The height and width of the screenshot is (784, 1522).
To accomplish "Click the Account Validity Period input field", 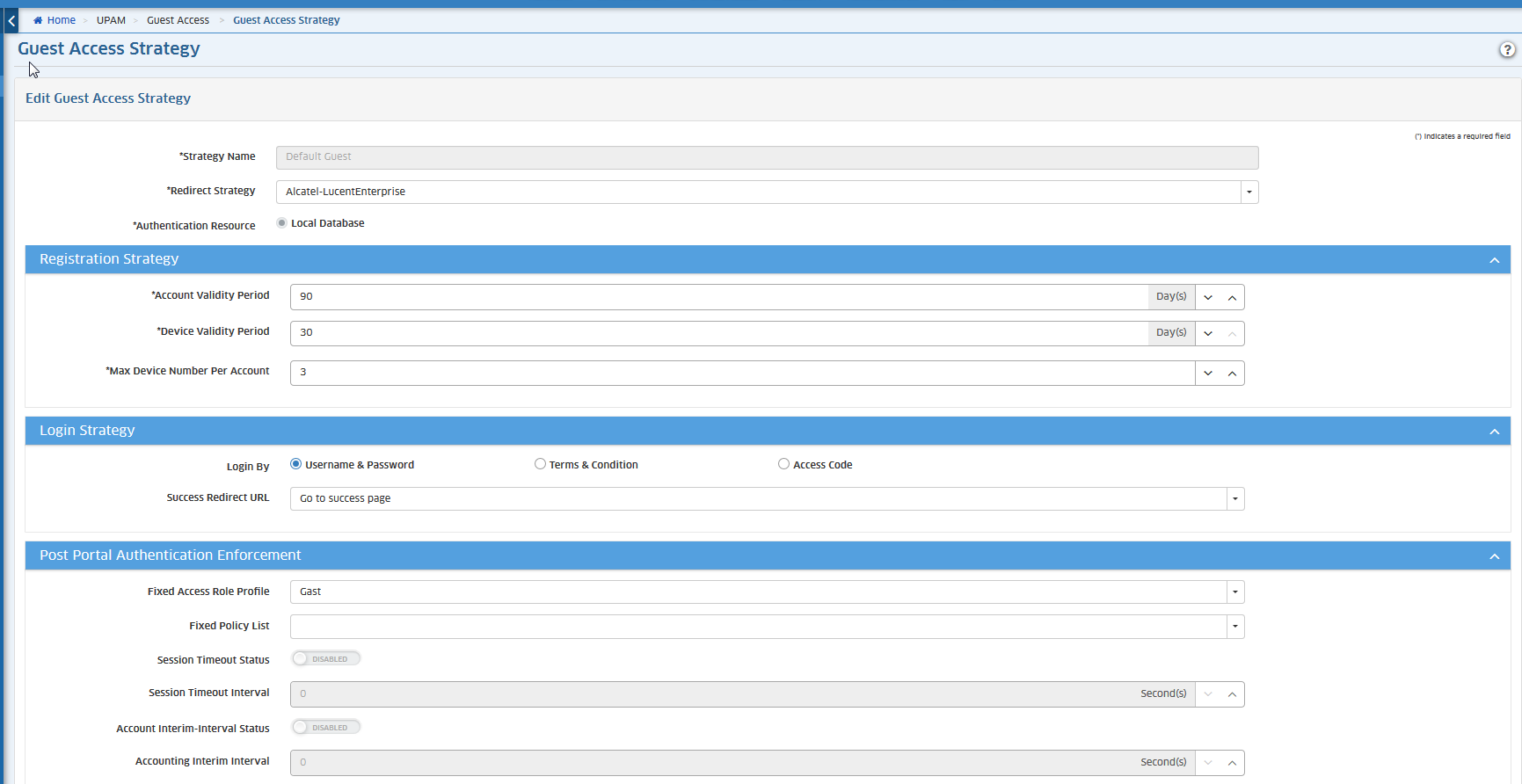I will coord(718,297).
